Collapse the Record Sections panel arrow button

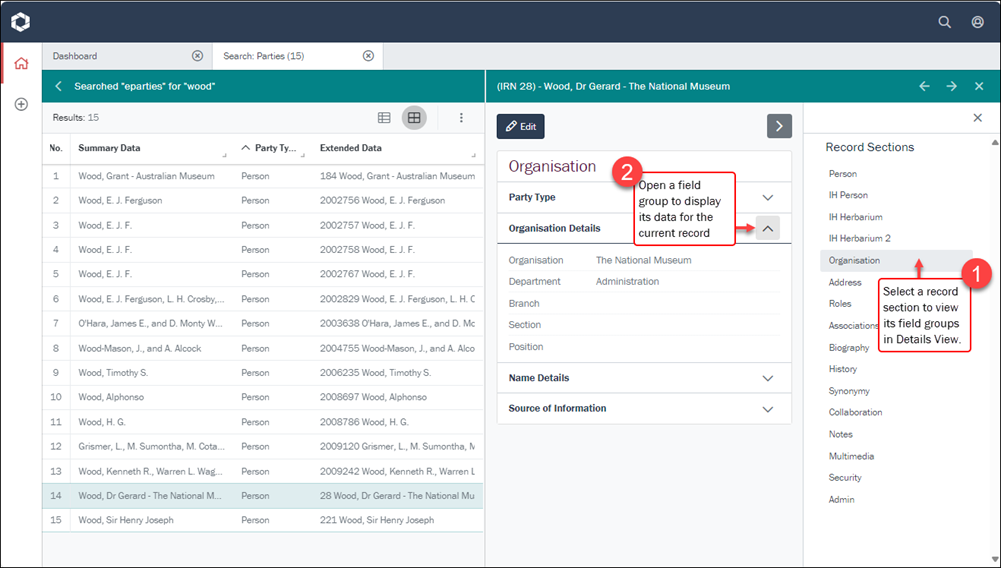click(x=779, y=126)
